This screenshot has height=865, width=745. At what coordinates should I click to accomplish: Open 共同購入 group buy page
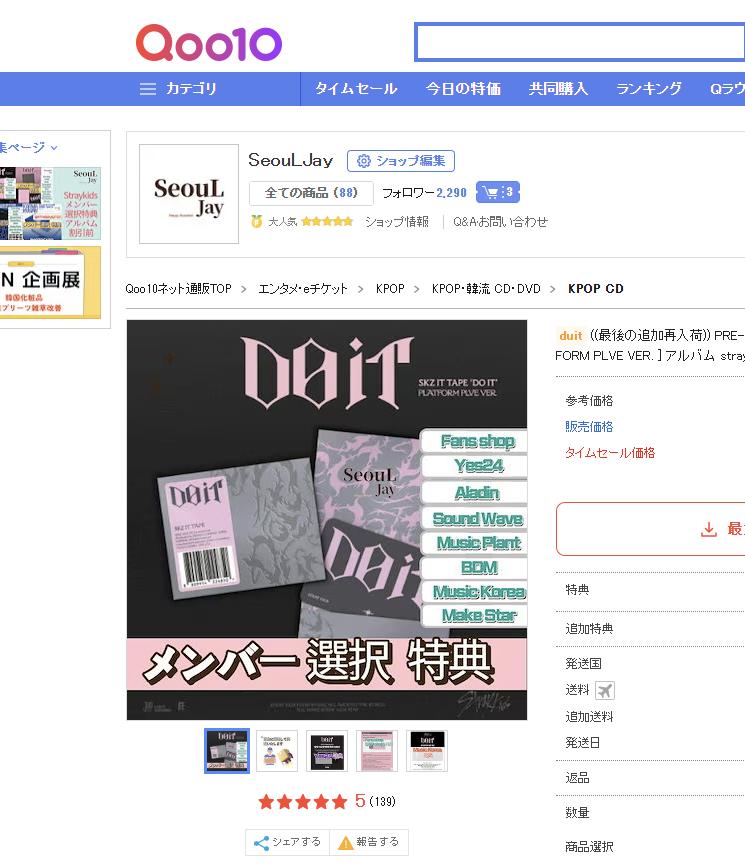click(558, 89)
